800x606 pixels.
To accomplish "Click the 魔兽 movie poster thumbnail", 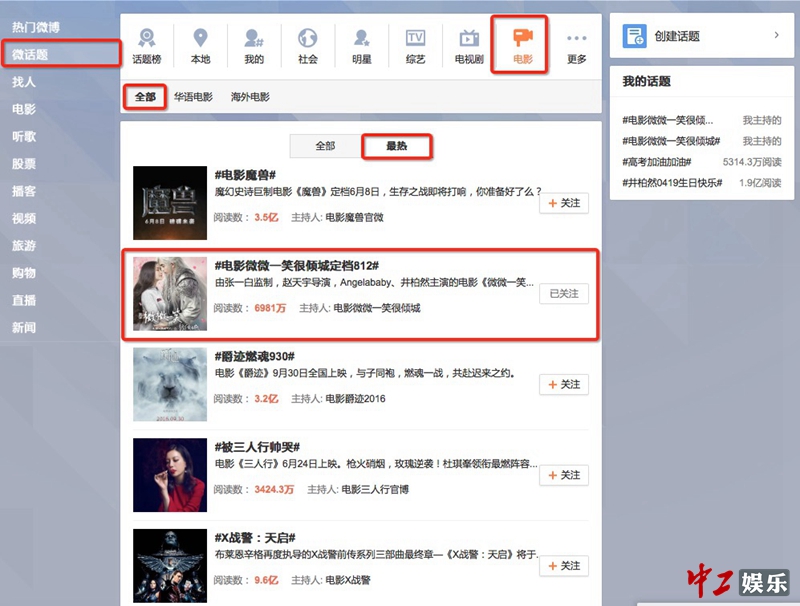I will pyautogui.click(x=169, y=203).
